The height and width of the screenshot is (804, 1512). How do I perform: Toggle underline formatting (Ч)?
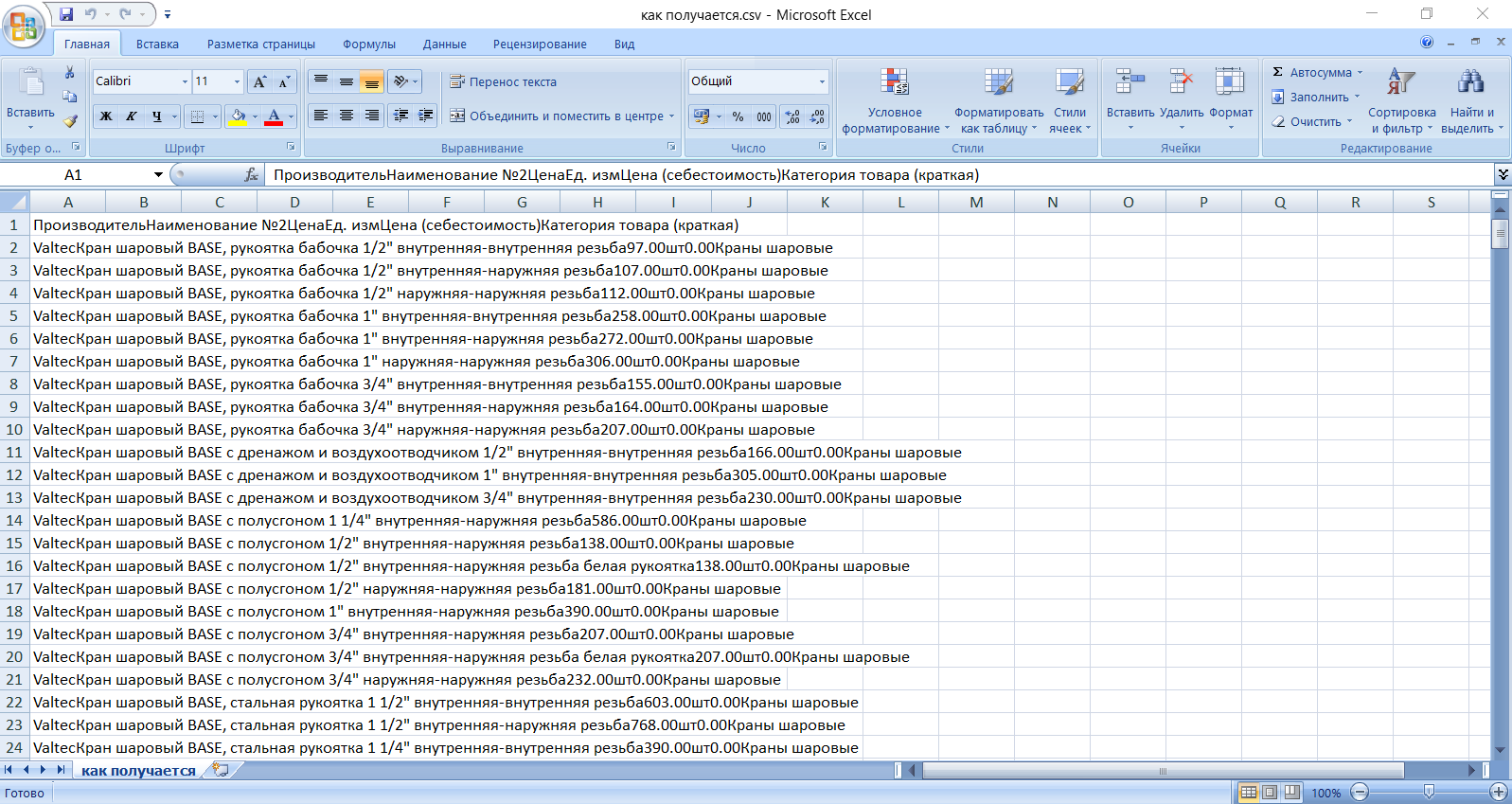157,116
